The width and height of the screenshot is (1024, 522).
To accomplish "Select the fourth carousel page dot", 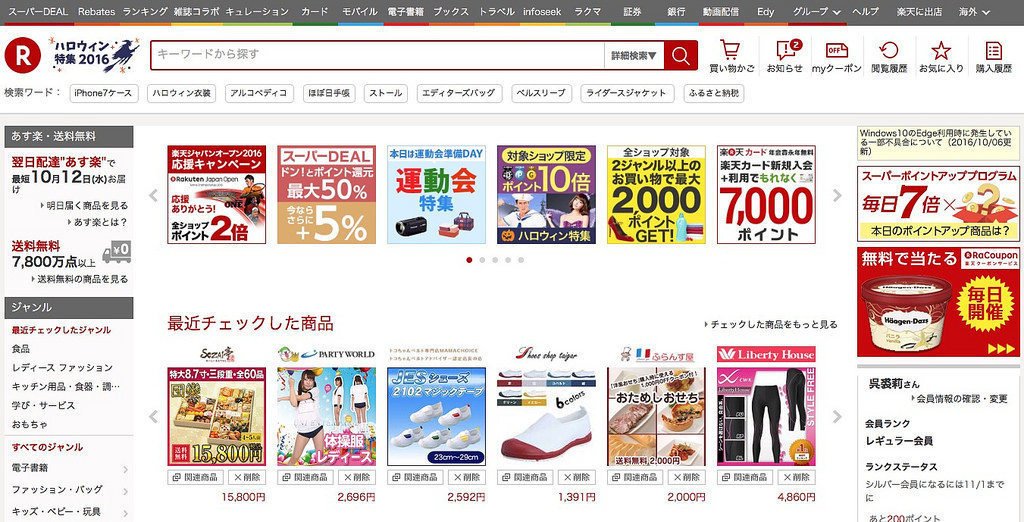I will 508,260.
